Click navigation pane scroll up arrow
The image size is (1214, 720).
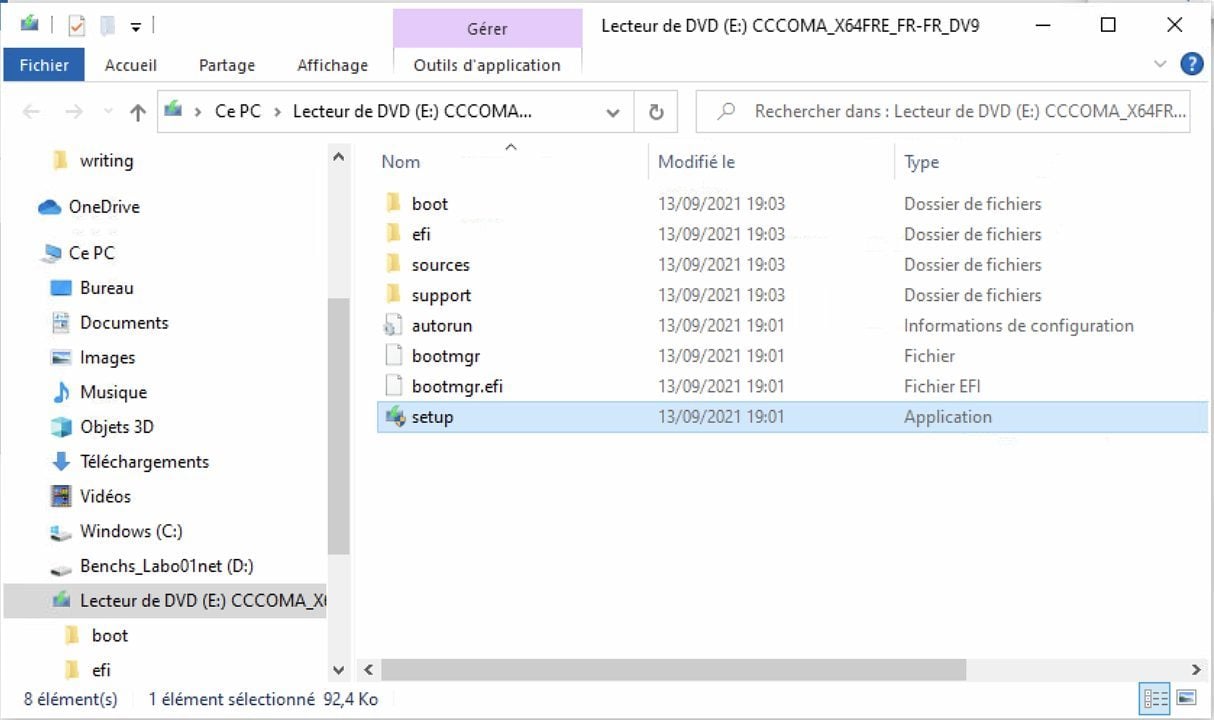[338, 157]
